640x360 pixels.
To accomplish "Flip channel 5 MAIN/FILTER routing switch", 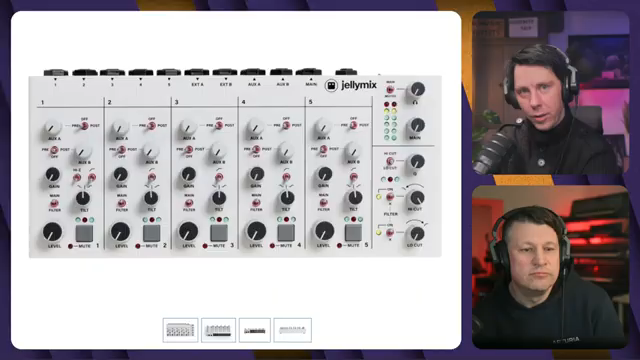I will click(x=324, y=202).
